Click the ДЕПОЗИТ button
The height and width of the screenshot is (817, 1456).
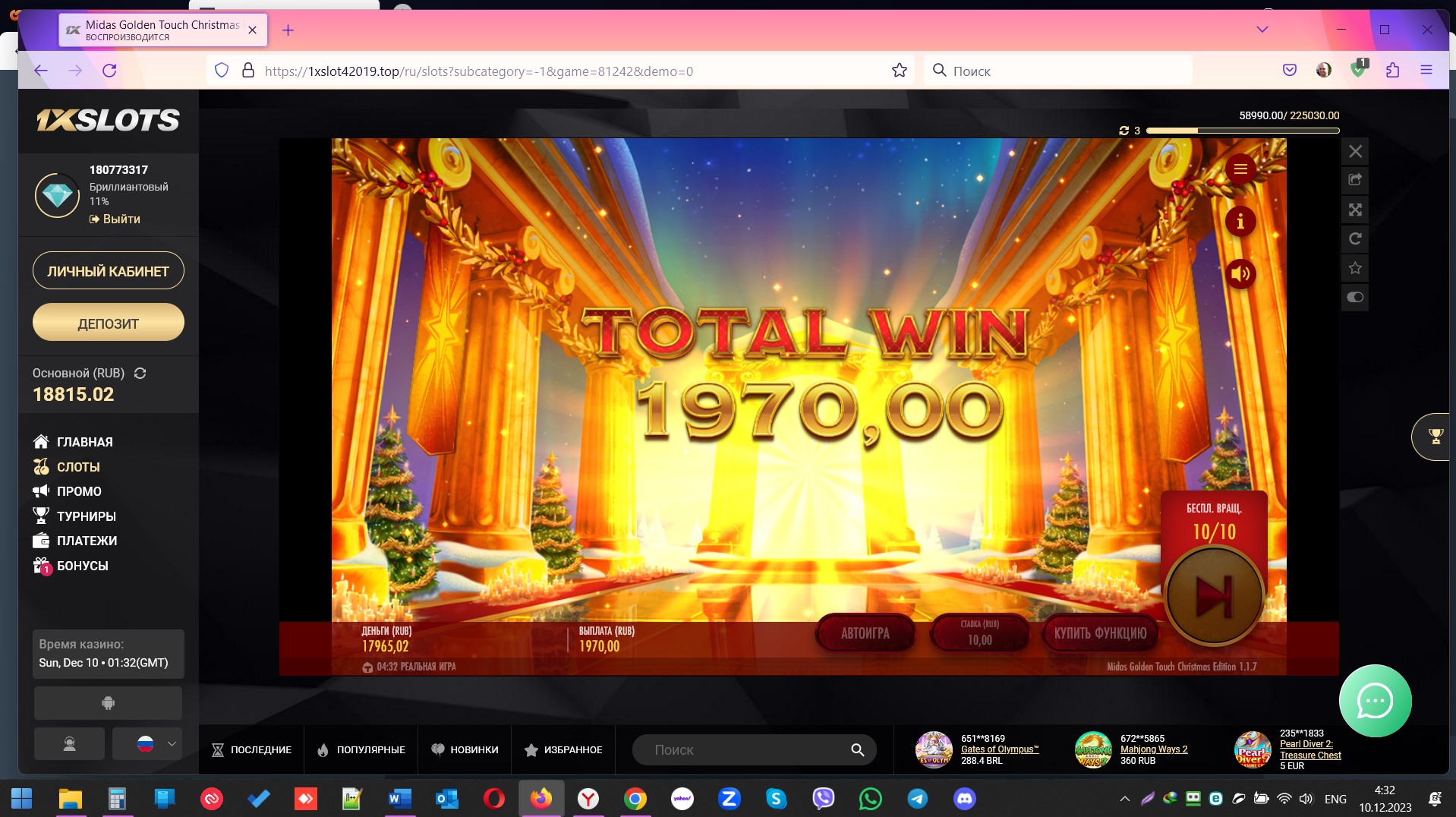pos(109,323)
